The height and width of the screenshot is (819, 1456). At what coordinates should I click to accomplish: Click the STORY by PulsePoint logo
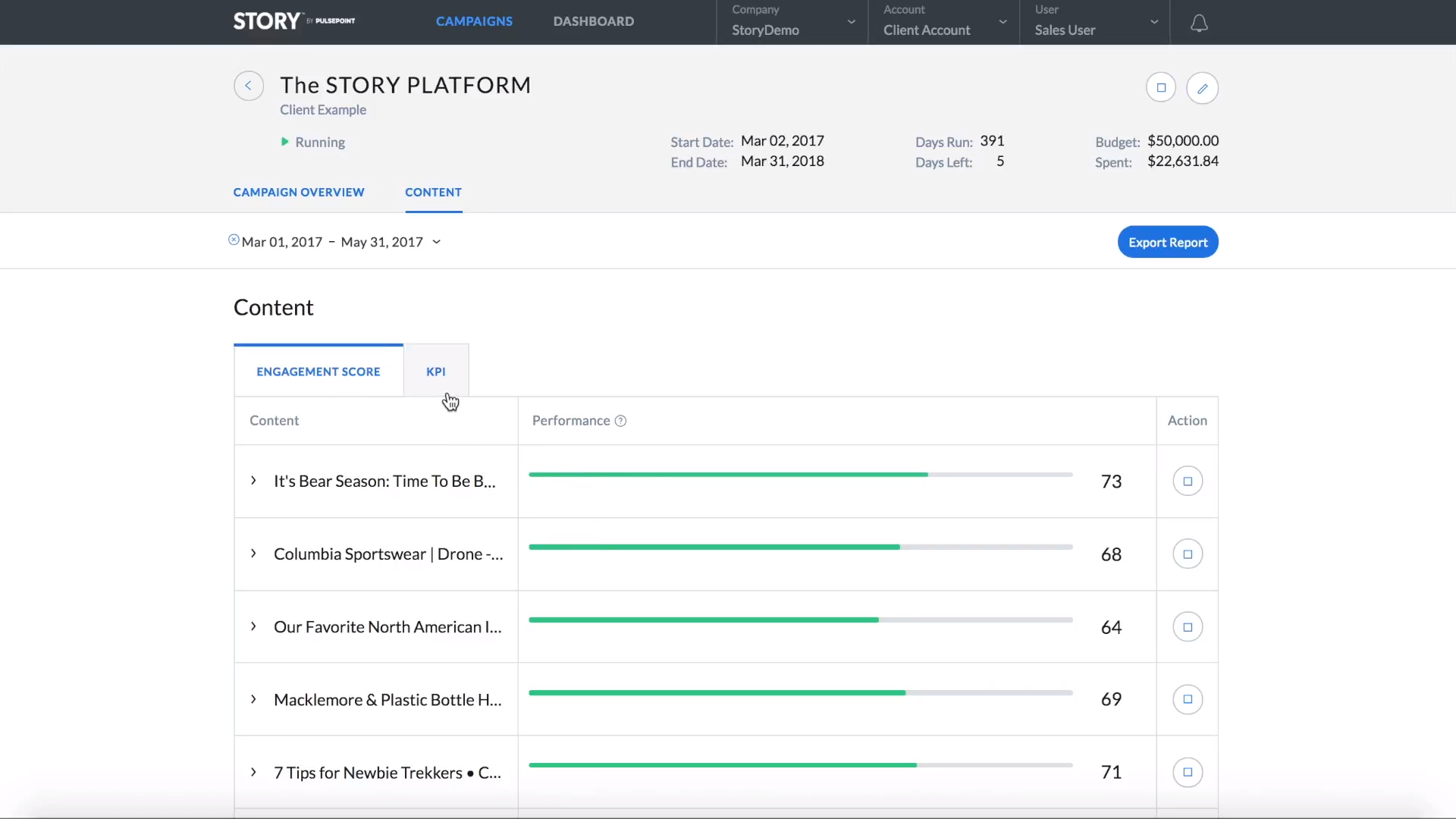tap(294, 21)
